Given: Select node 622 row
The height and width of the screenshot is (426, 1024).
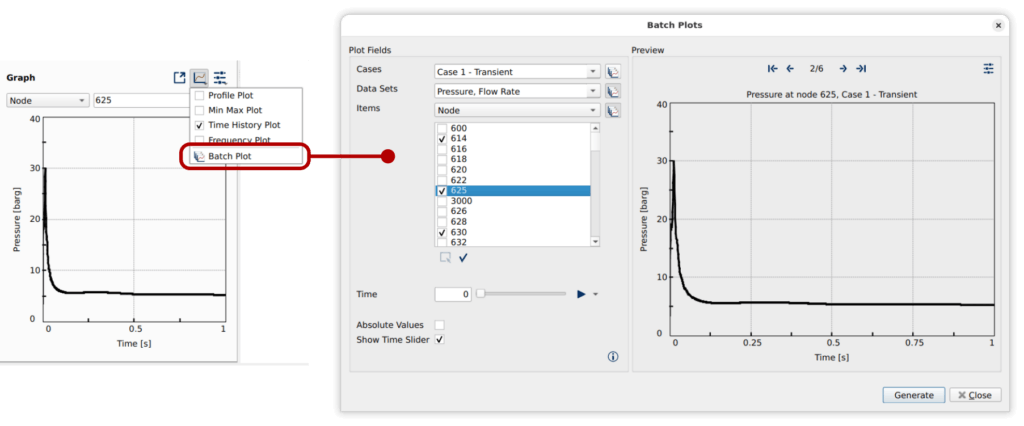Looking at the screenshot, I should coord(513,180).
